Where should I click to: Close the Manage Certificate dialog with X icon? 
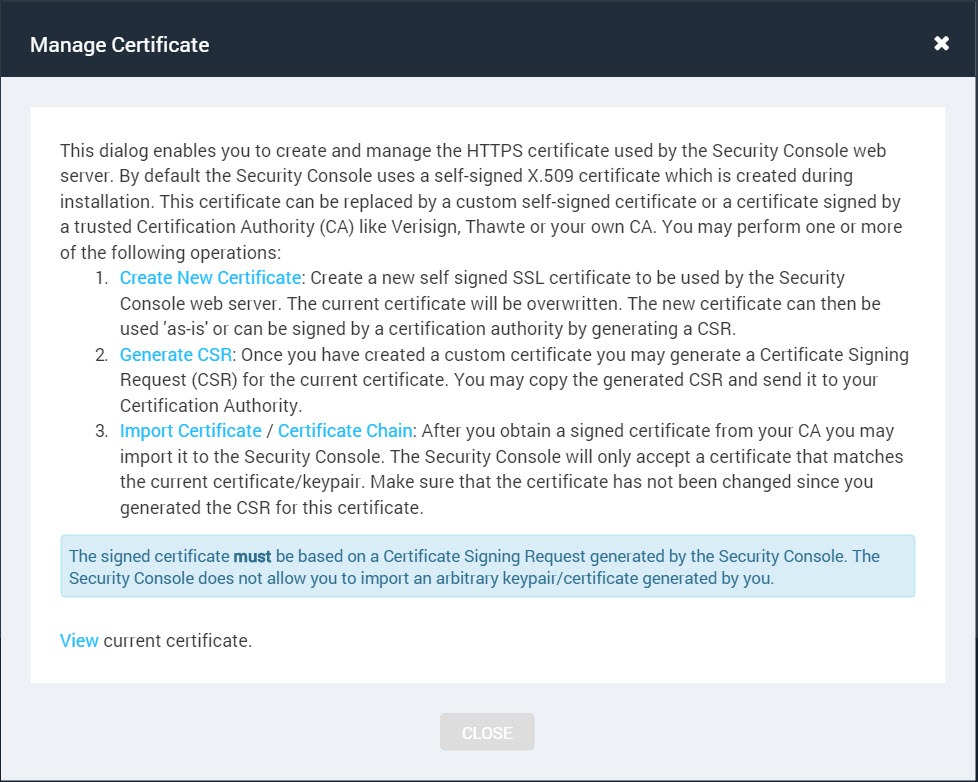(x=941, y=43)
